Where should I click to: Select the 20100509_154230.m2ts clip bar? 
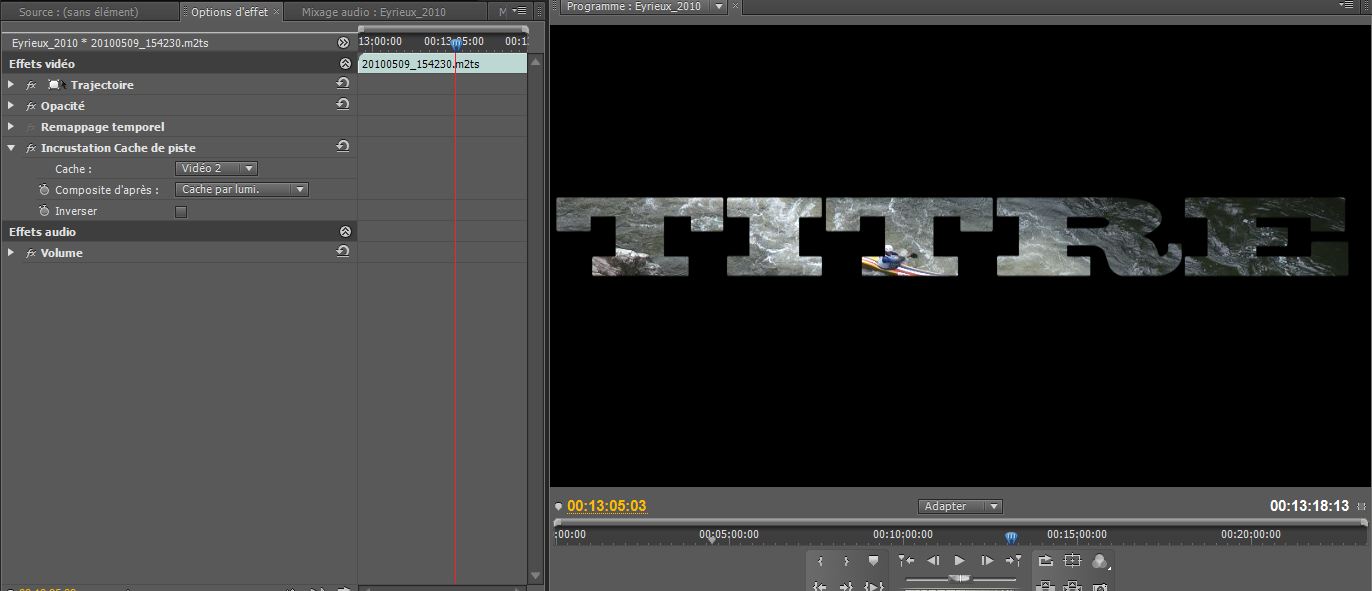(x=442, y=64)
